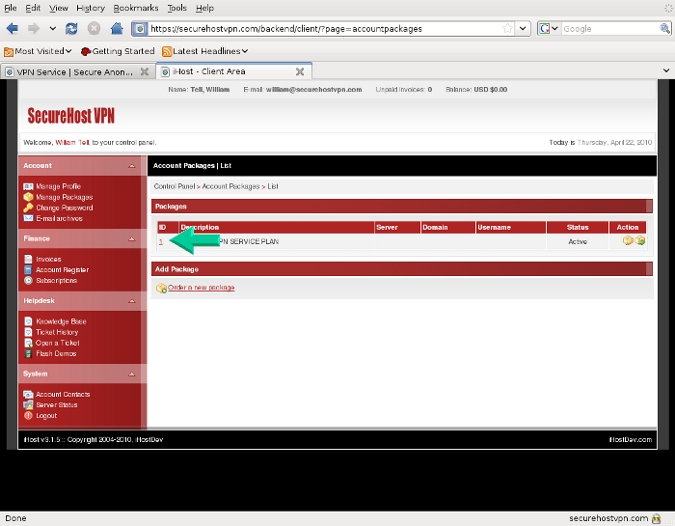This screenshot has width=675, height=526.
Task: Click the site identity icon in address bar
Action: [139, 29]
